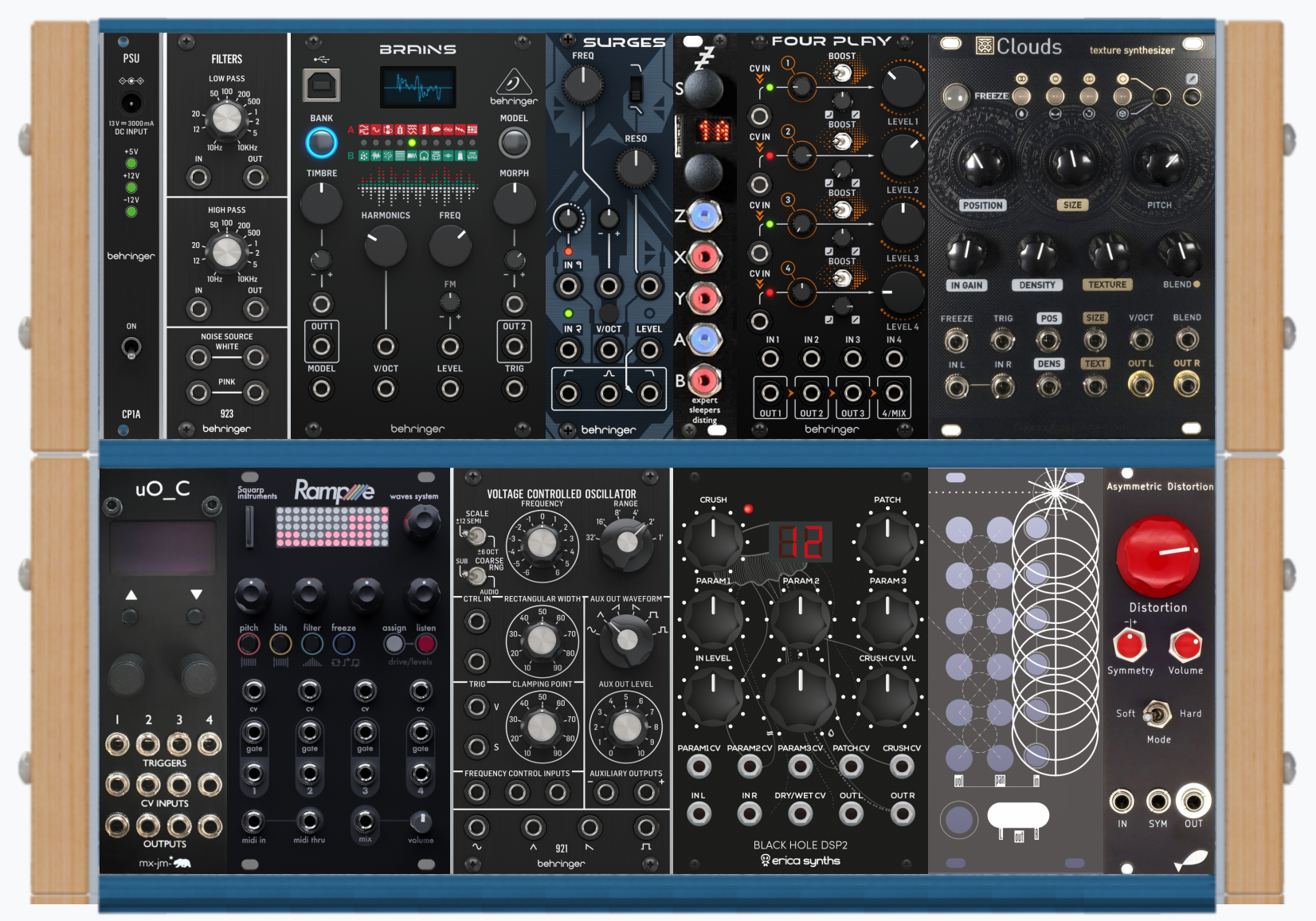Click the Black Hole DSP2 red numeric display
The height and width of the screenshot is (921, 1316).
point(801,542)
